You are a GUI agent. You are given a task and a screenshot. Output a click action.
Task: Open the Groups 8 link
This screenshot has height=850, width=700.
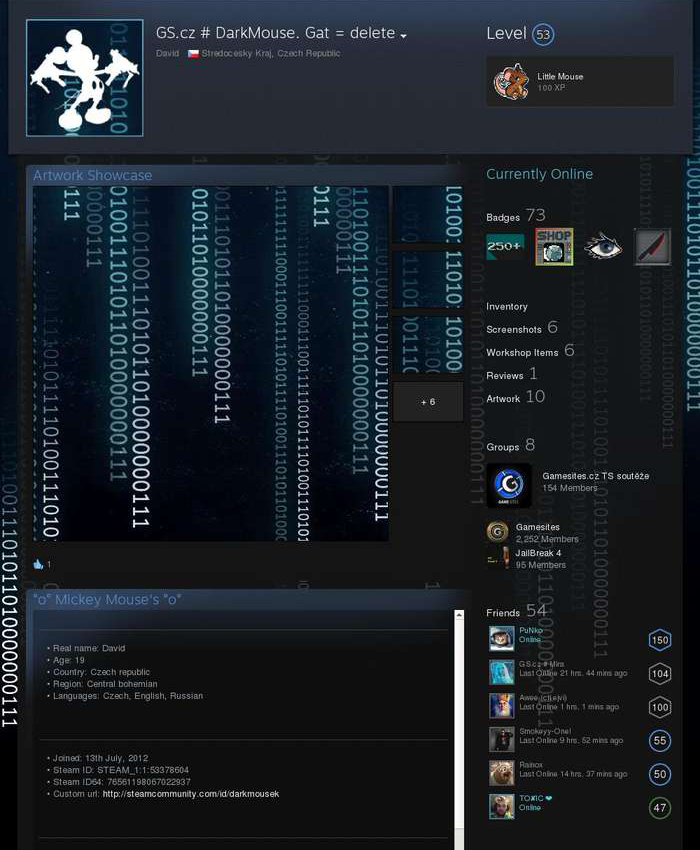510,446
